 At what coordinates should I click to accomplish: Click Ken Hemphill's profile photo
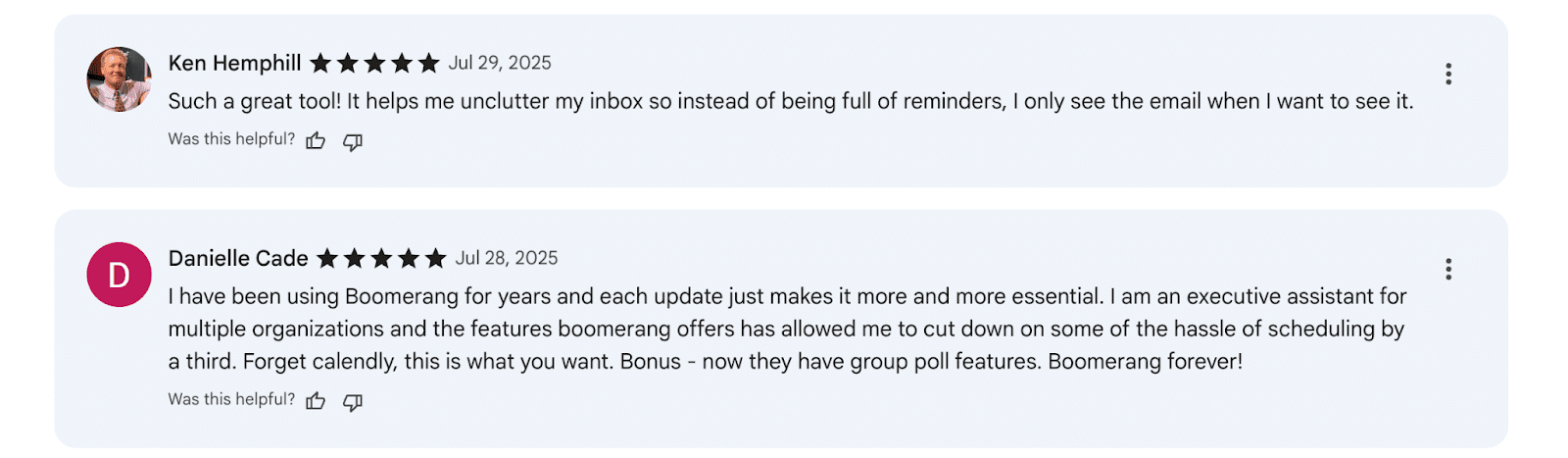pos(120,79)
